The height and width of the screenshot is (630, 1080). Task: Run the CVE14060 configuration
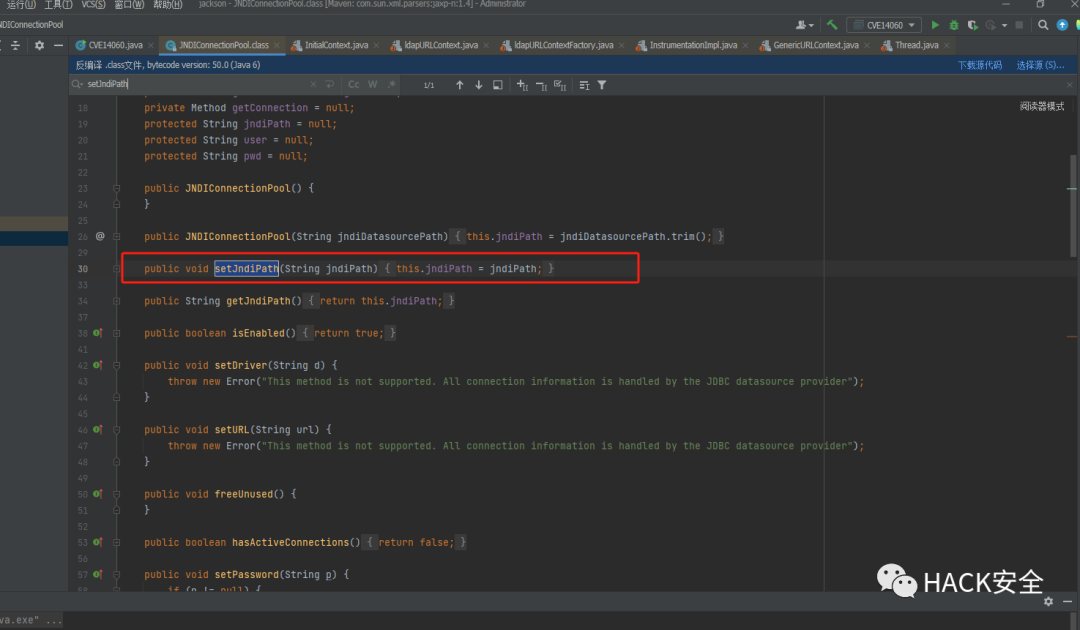click(935, 25)
